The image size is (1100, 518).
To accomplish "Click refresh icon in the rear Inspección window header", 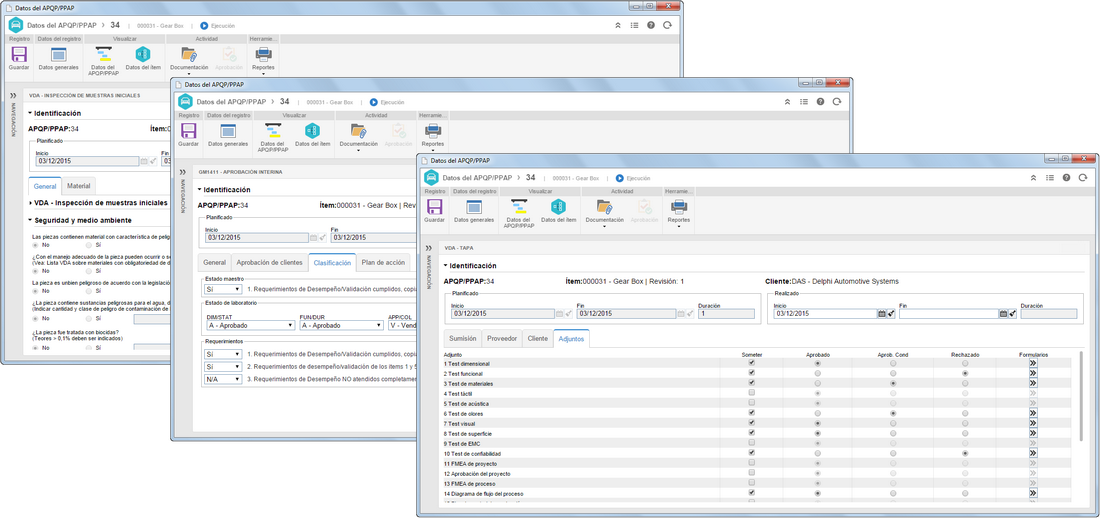I will coord(667,25).
